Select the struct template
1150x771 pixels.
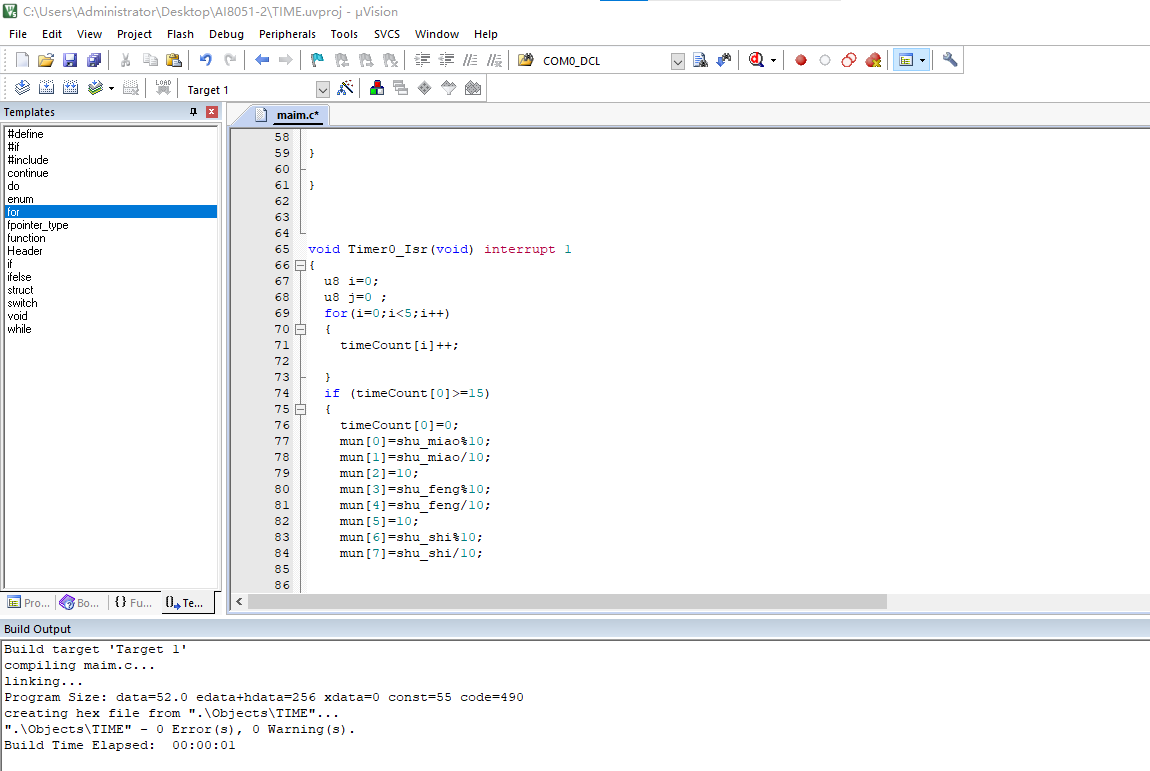click(x=20, y=290)
